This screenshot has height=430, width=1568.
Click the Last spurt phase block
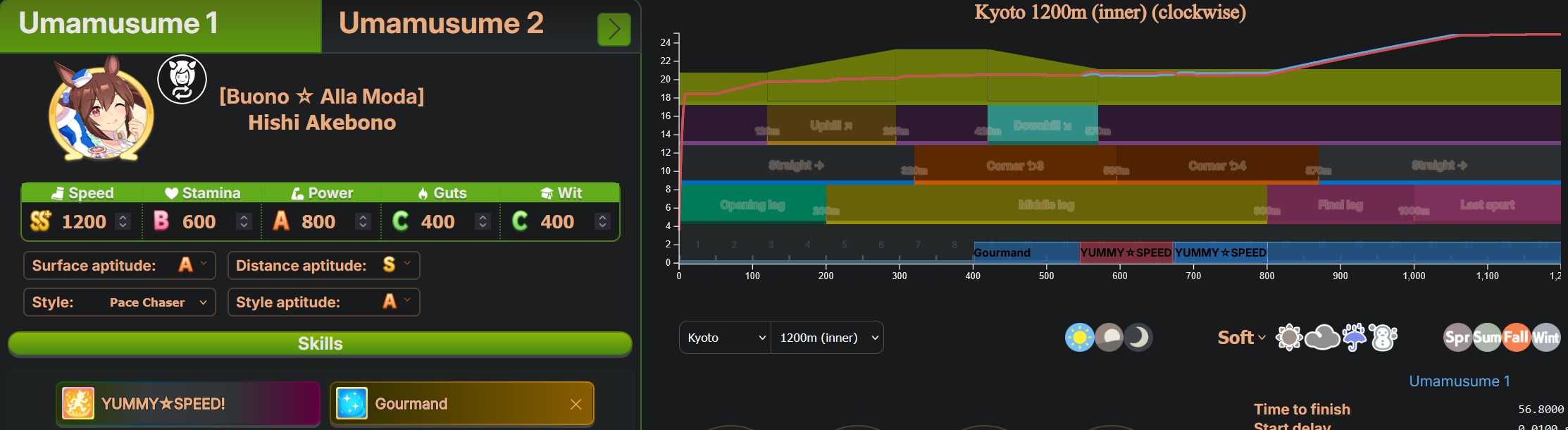click(x=1487, y=204)
